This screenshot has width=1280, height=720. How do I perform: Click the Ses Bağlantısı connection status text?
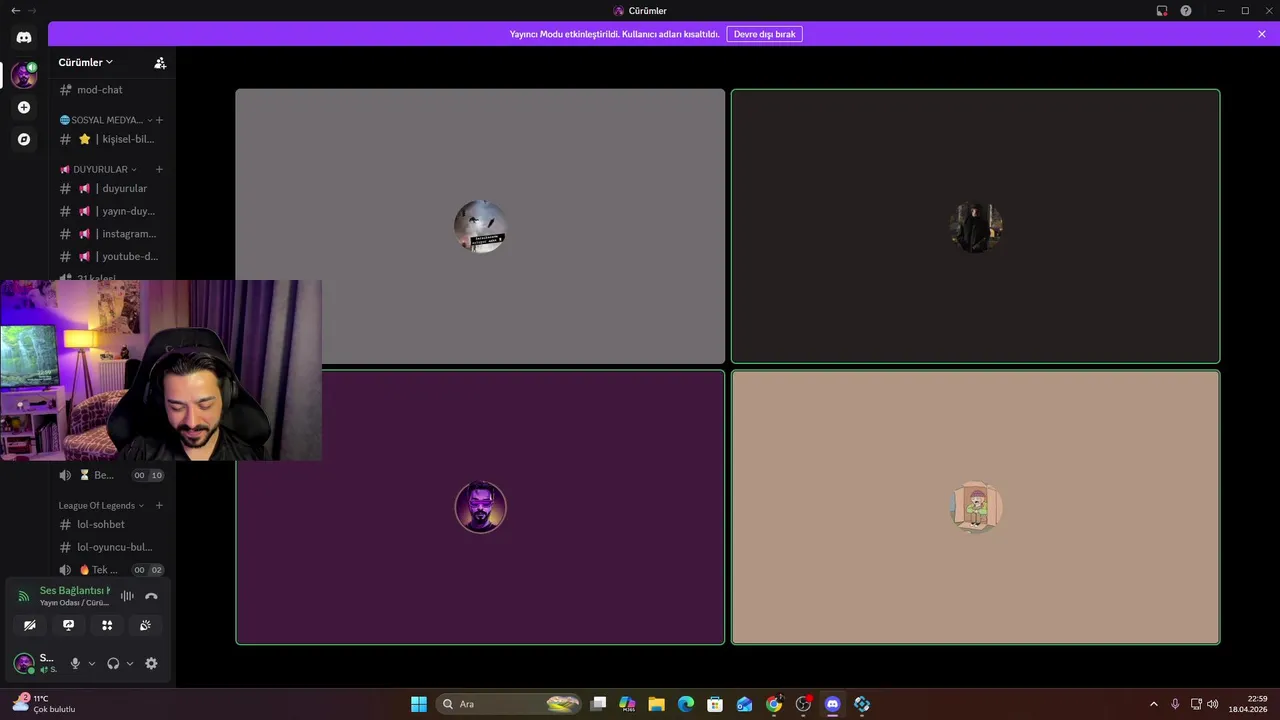click(x=75, y=591)
